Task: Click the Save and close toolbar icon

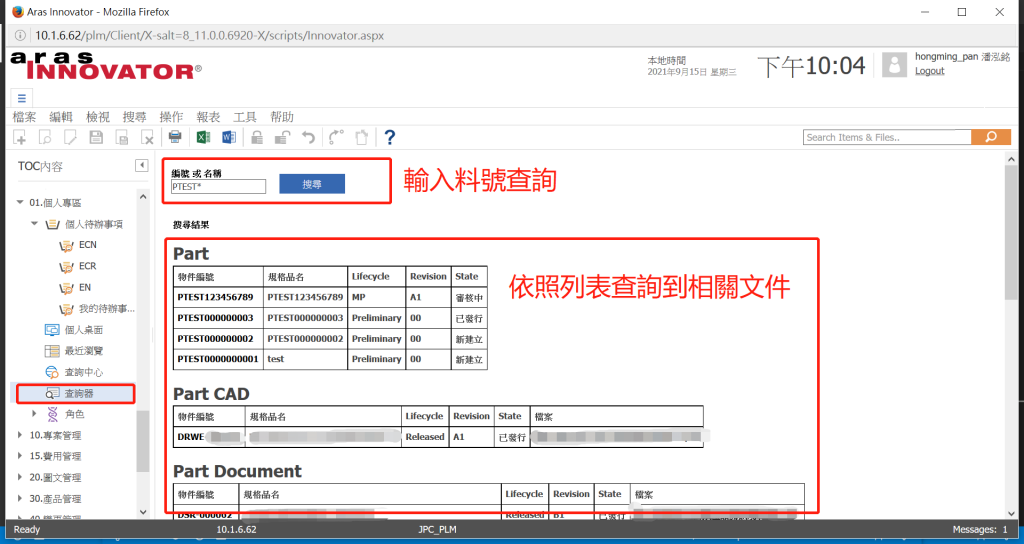Action: click(x=122, y=137)
